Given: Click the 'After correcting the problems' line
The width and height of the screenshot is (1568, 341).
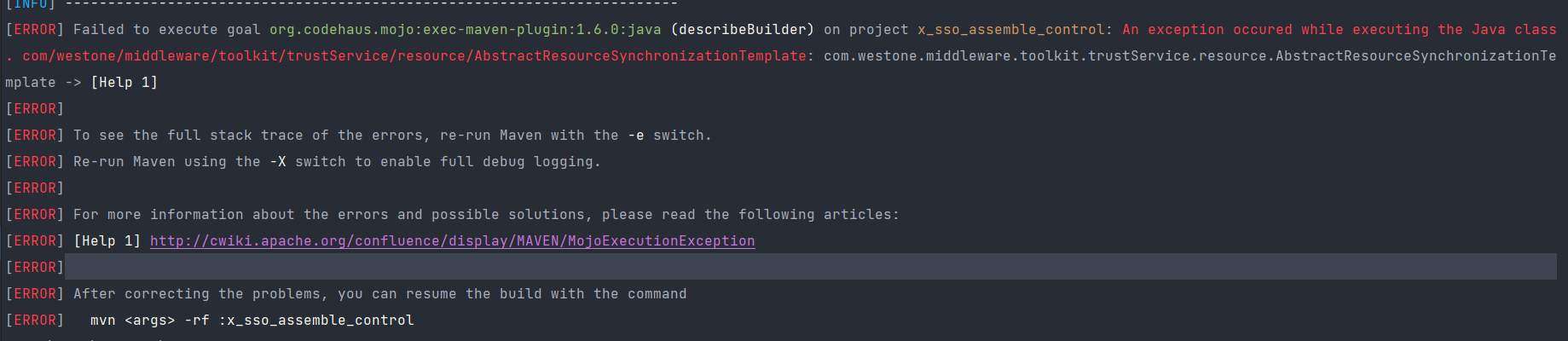Looking at the screenshot, I should [x=379, y=294].
